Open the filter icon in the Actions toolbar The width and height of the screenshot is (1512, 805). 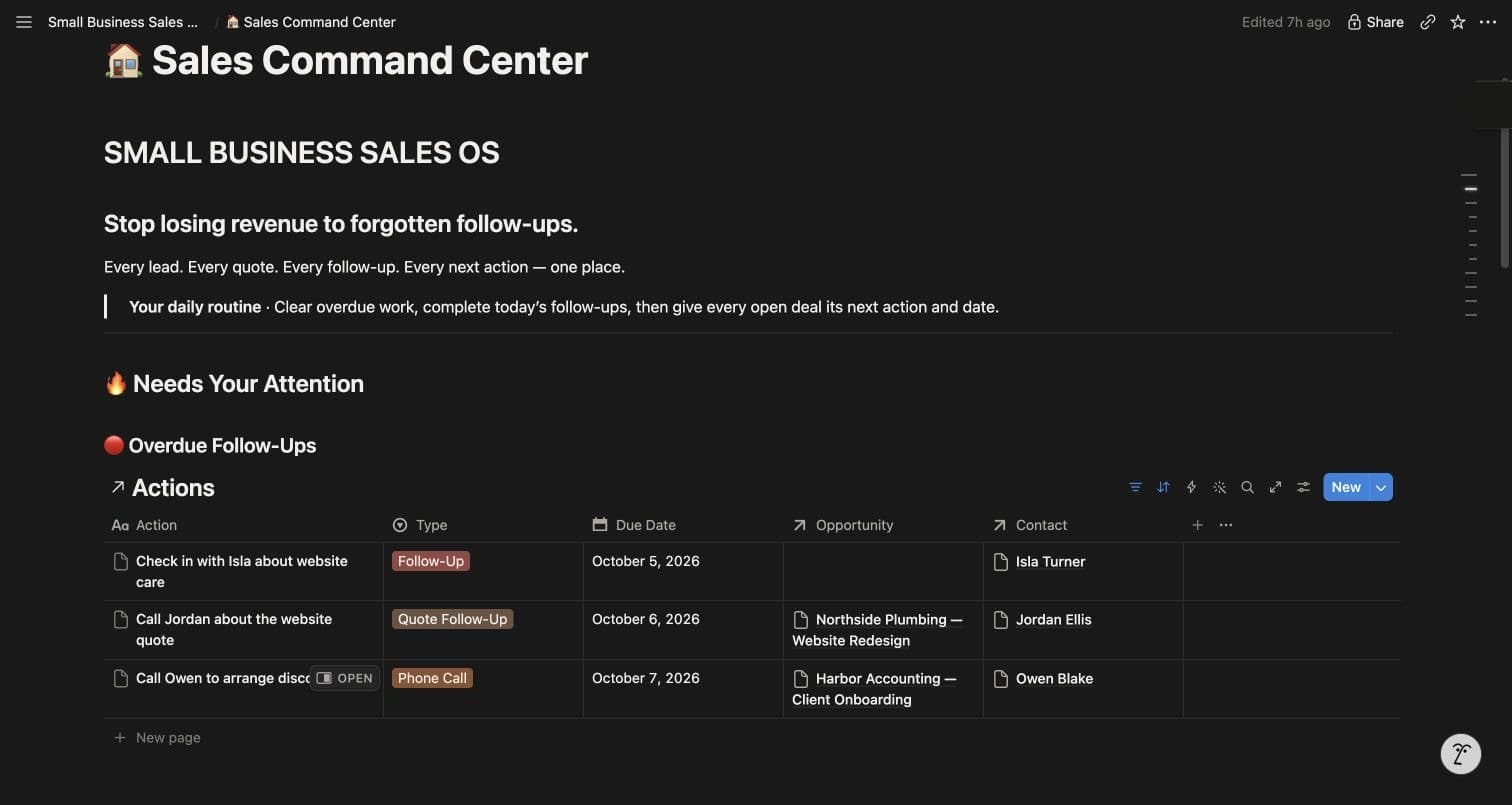pyautogui.click(x=1135, y=487)
